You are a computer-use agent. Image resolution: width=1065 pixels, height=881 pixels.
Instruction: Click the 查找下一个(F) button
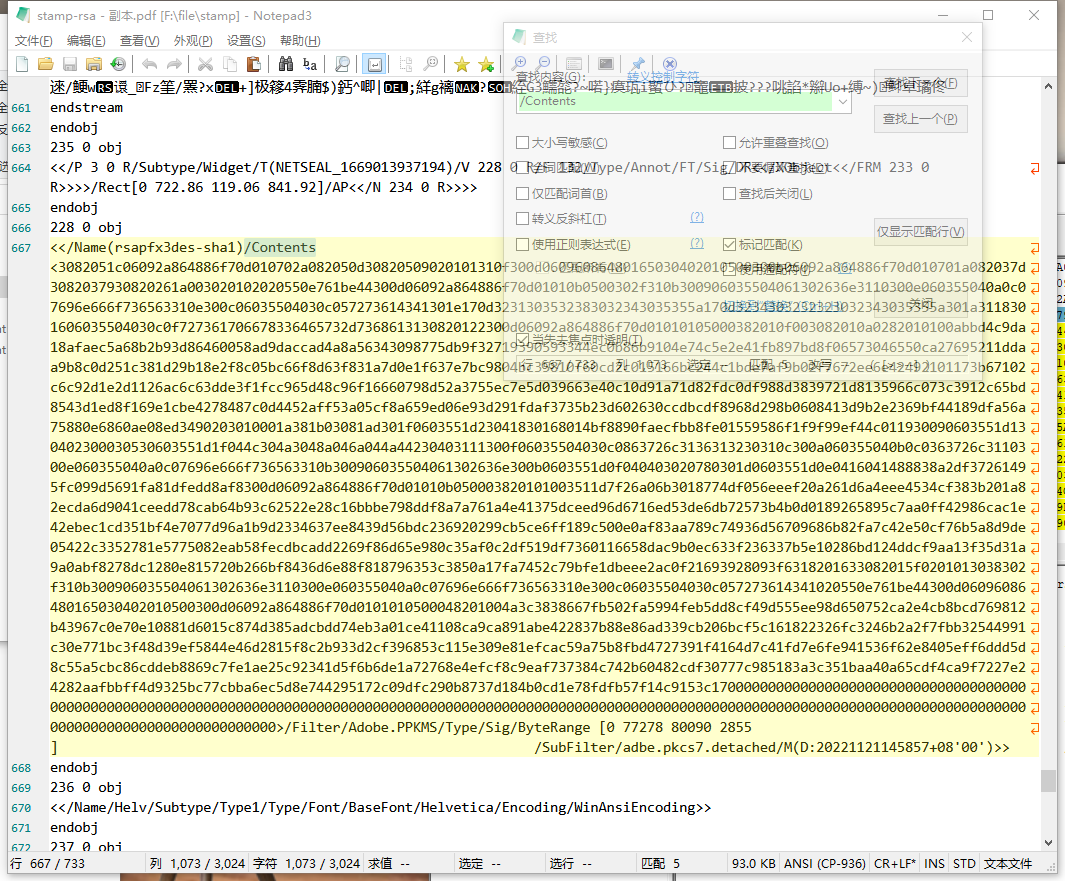[920, 84]
